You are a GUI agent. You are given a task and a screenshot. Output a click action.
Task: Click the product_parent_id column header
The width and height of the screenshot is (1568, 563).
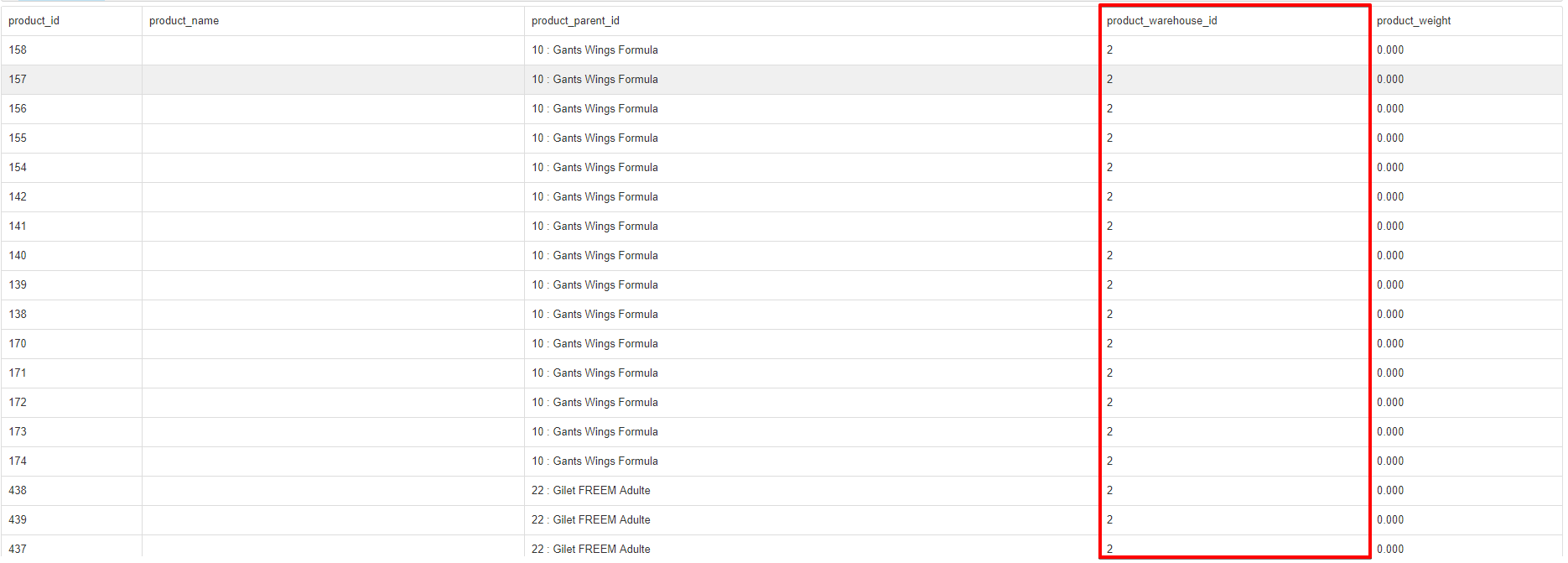point(575,21)
